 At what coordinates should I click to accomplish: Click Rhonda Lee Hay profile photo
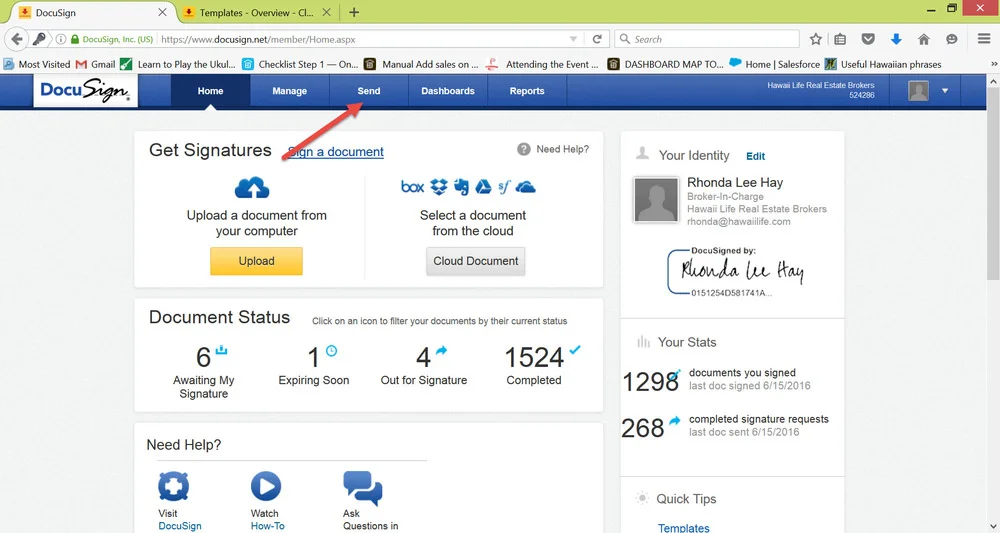pos(656,200)
